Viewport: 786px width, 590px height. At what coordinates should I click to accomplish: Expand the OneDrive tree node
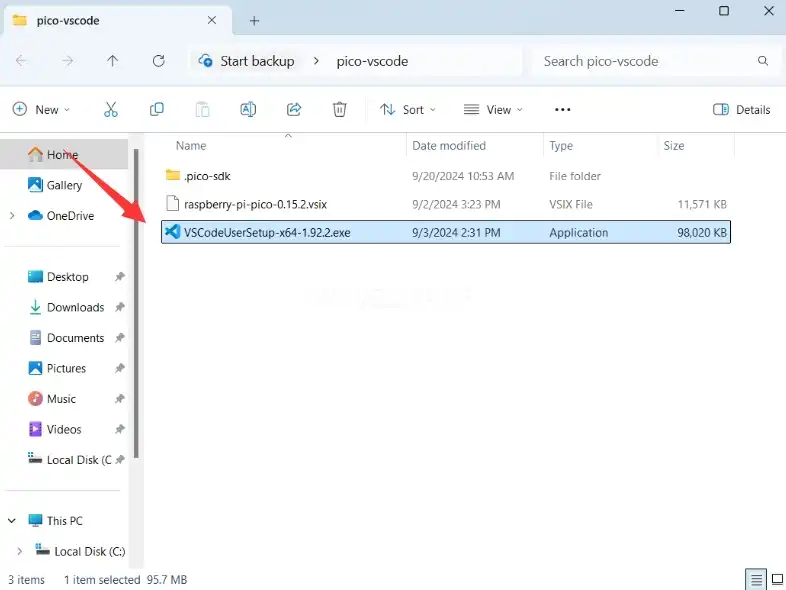pos(12,215)
